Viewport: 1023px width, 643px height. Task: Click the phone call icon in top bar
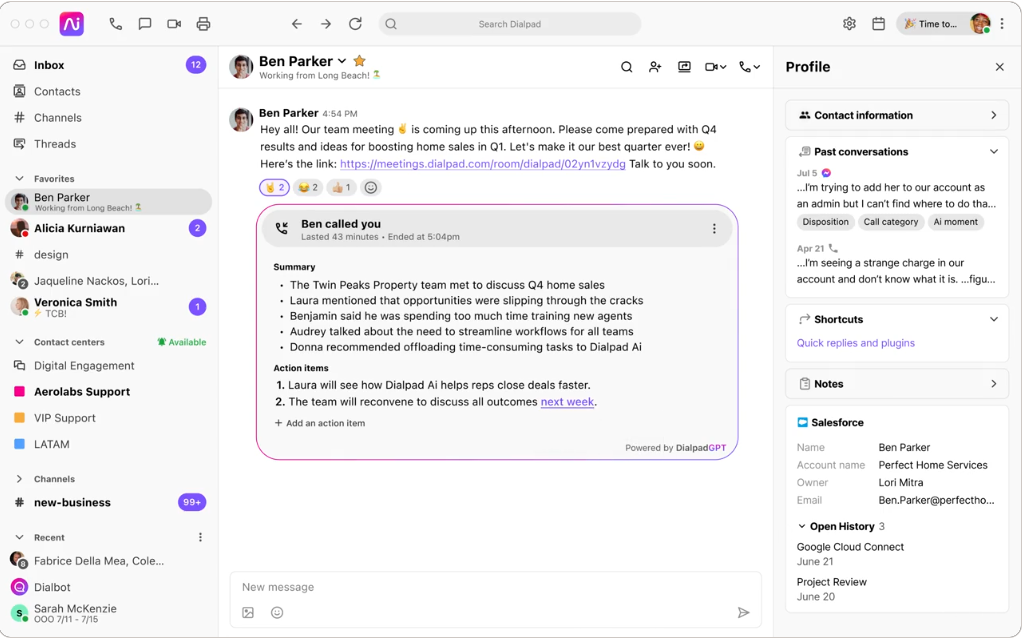[116, 24]
